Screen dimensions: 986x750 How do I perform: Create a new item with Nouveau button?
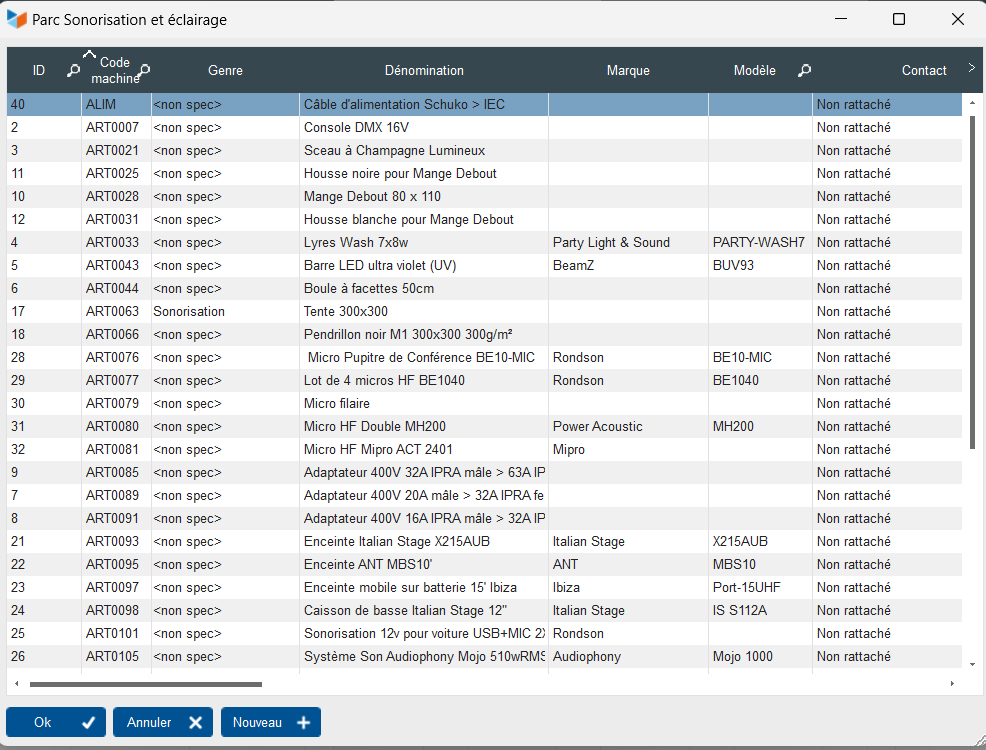(270, 722)
